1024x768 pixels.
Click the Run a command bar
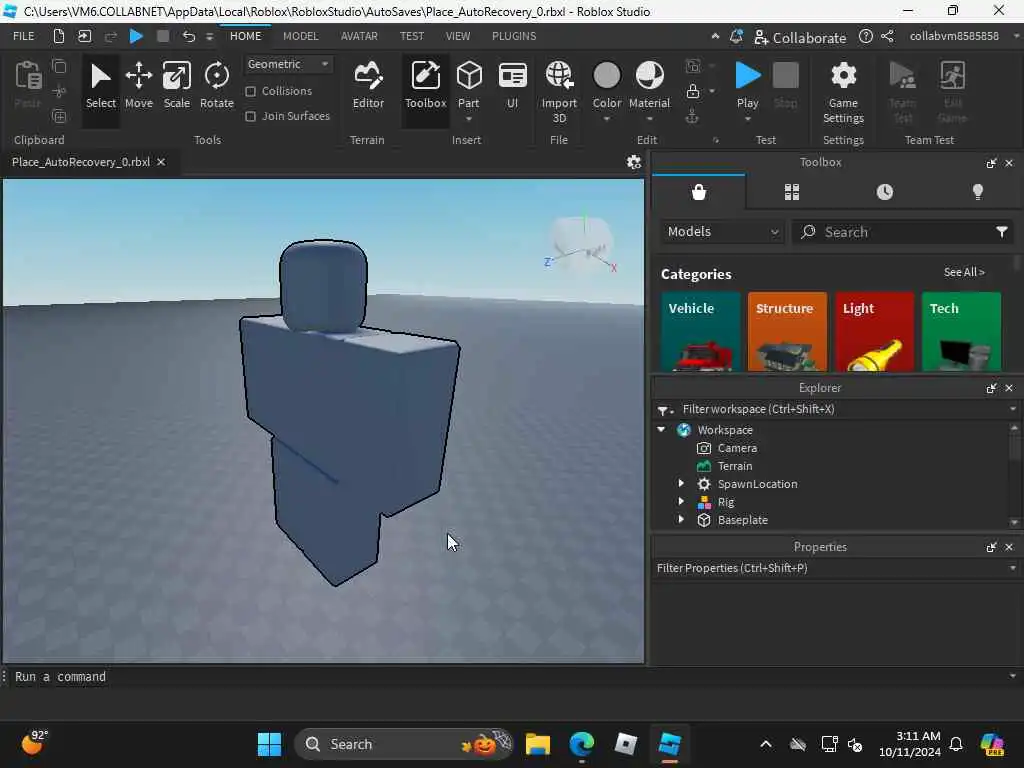(x=509, y=677)
